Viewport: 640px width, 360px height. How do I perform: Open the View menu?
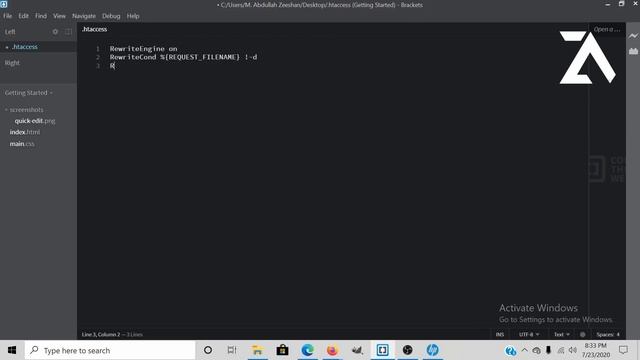point(59,16)
